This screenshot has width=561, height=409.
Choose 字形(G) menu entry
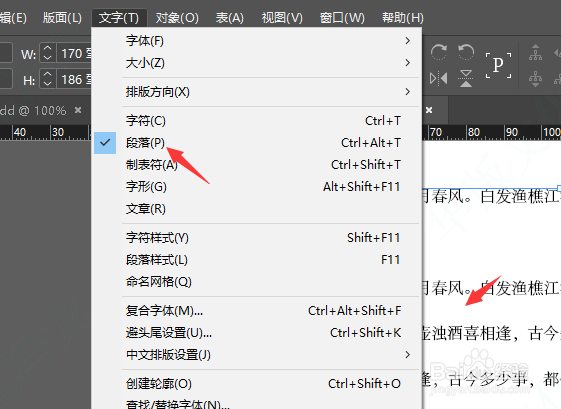[257, 187]
